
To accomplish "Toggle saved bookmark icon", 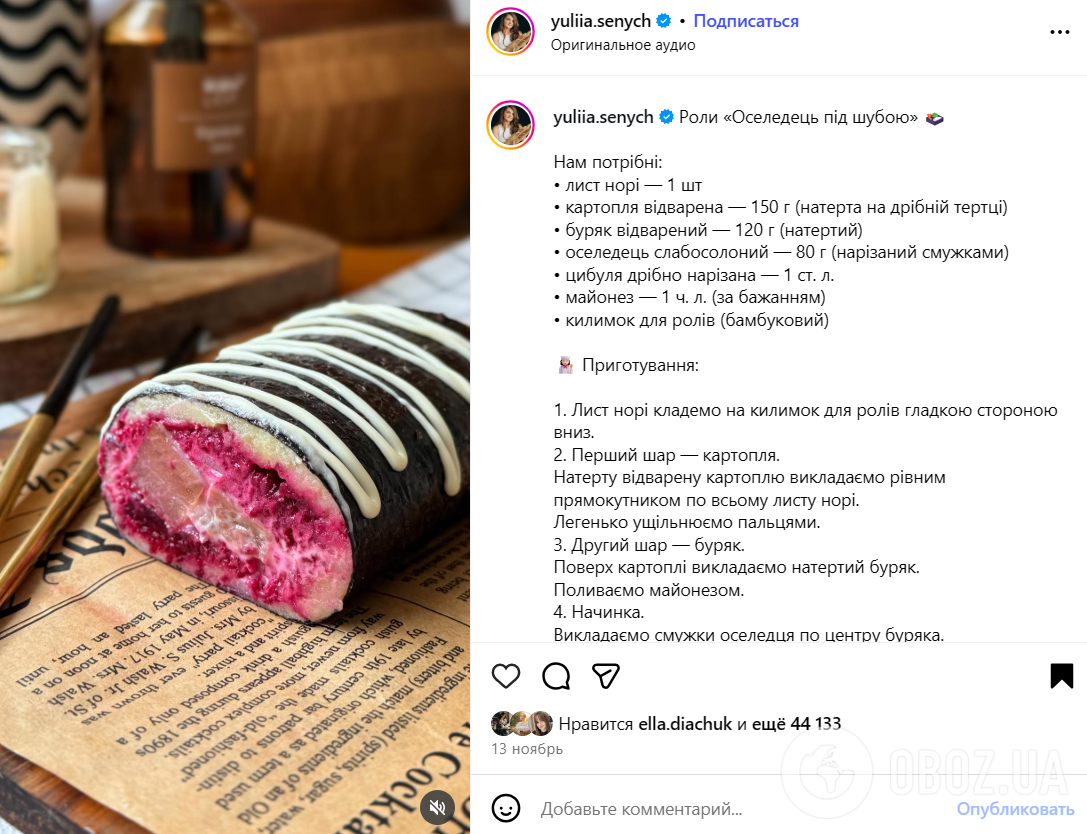I will point(1061,675).
